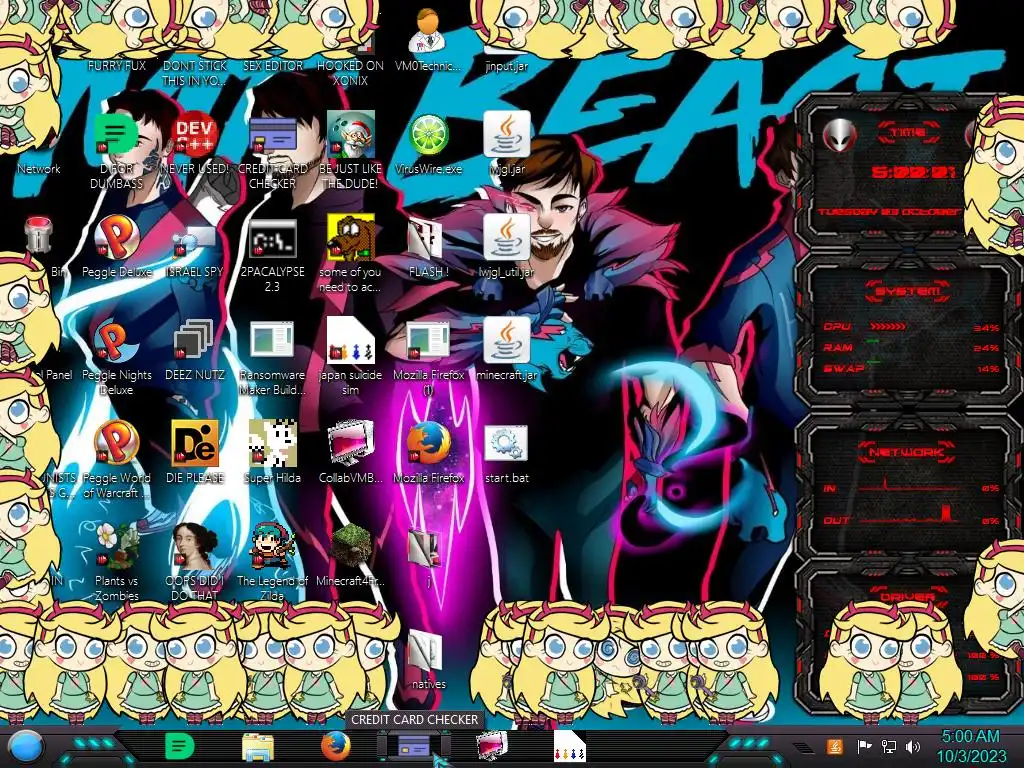This screenshot has width=1024, height=768.
Task: Open the pink monitor taskbar app
Action: pyautogui.click(x=492, y=746)
